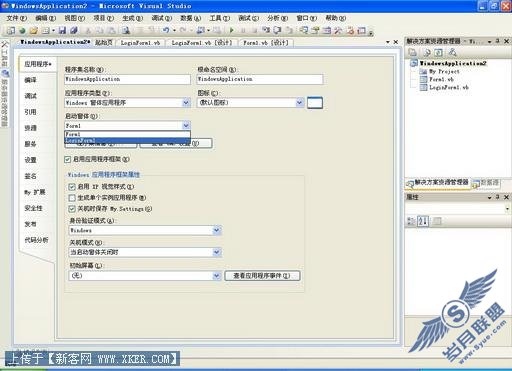The width and height of the screenshot is (512, 371).
Task: Click the Undo arrow icon
Action: tap(166, 31)
